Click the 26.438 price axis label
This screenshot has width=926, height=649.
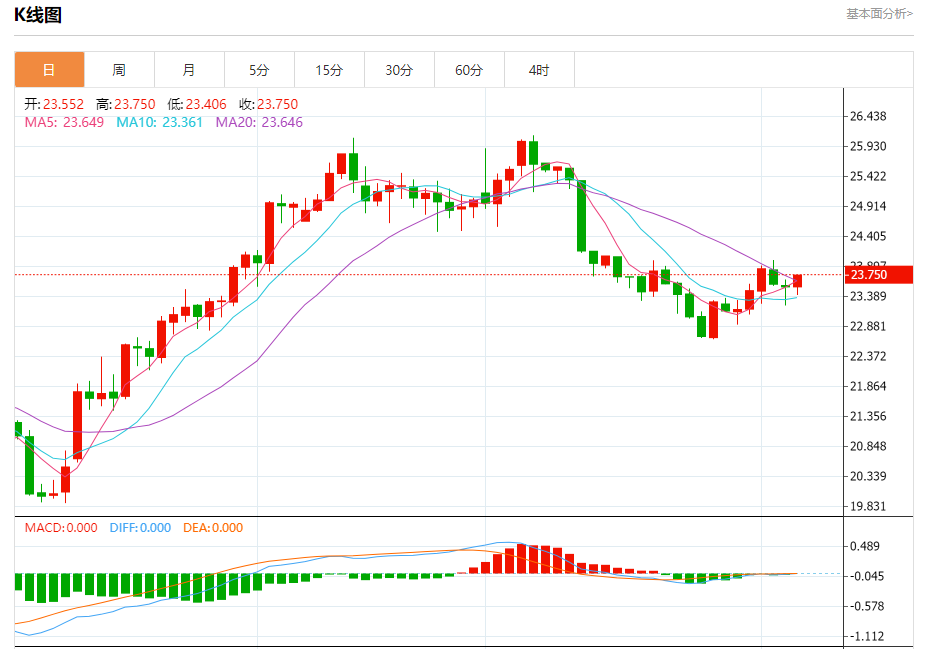click(x=868, y=116)
